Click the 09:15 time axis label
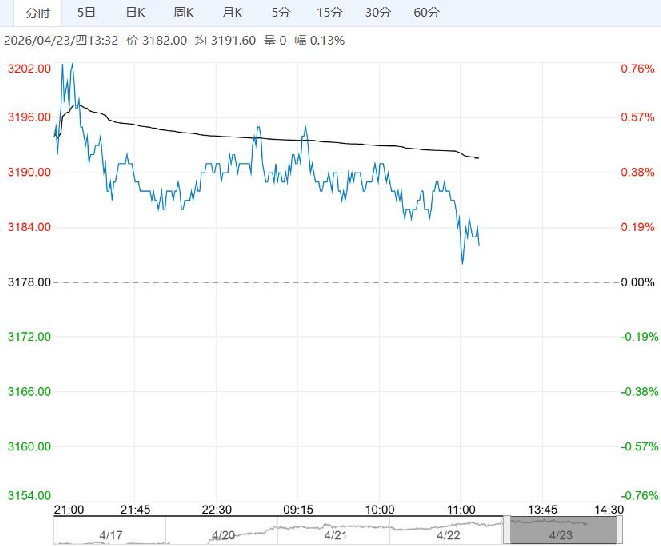The height and width of the screenshot is (546, 661). [300, 509]
